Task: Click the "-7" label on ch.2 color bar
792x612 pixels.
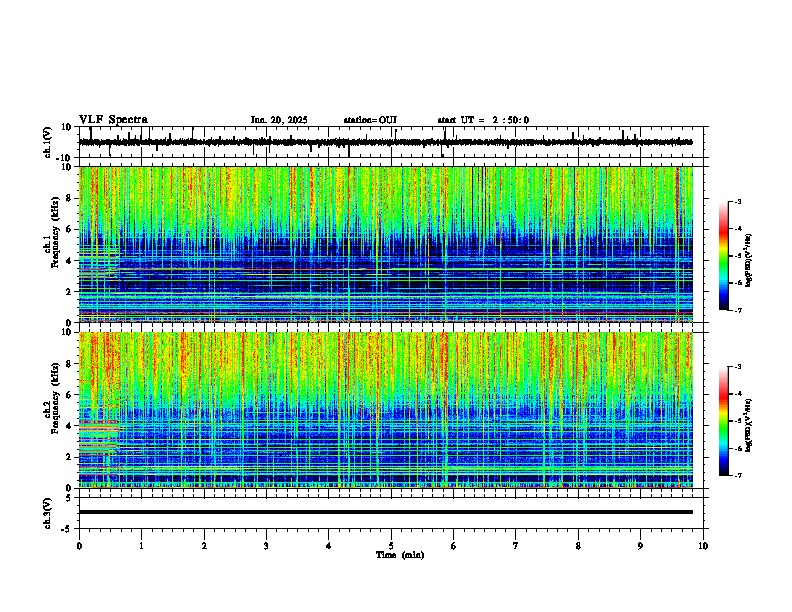Action: 738,475
